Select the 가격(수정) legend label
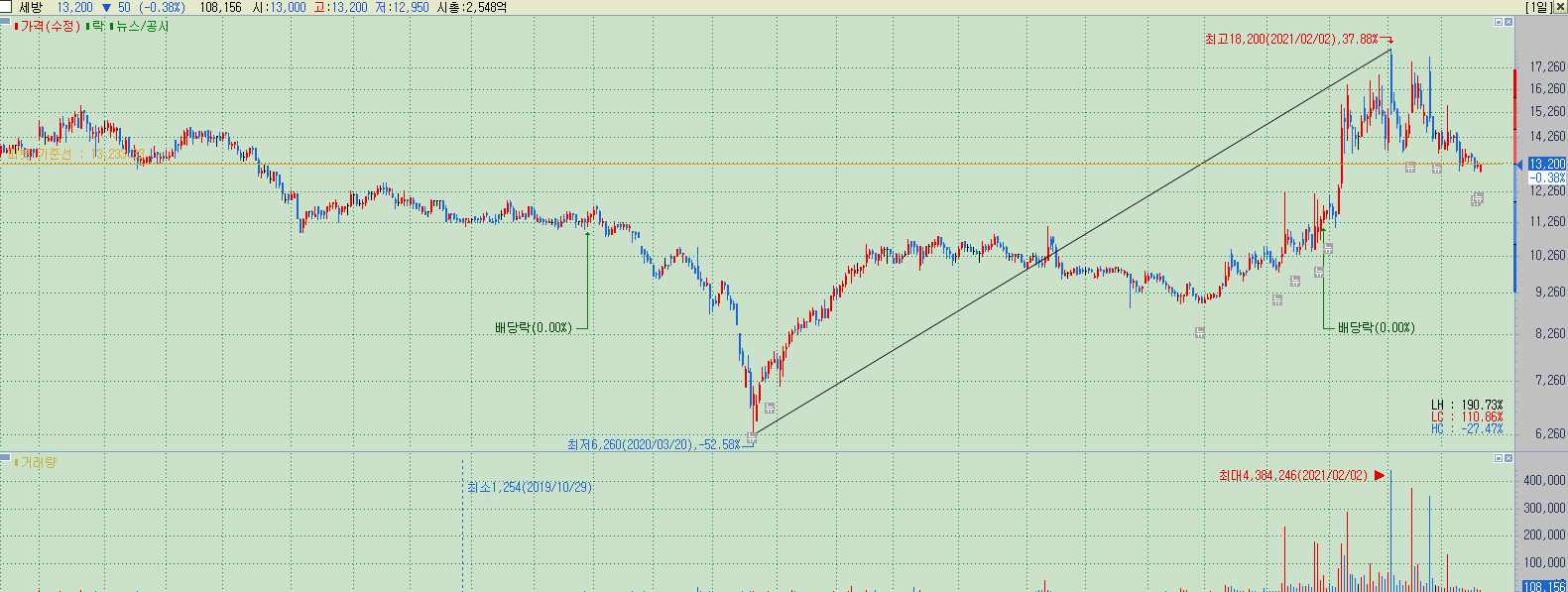The image size is (1568, 592). (x=50, y=27)
